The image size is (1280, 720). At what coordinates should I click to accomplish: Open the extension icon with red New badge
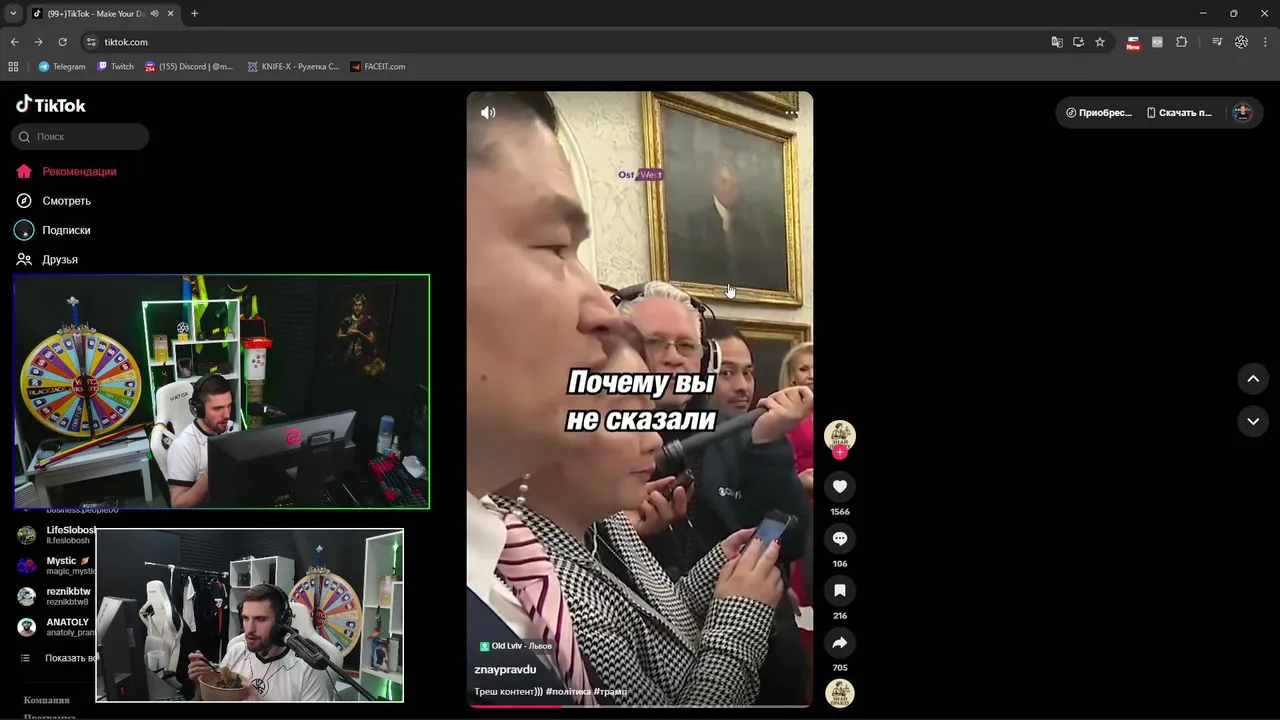pyautogui.click(x=1133, y=42)
